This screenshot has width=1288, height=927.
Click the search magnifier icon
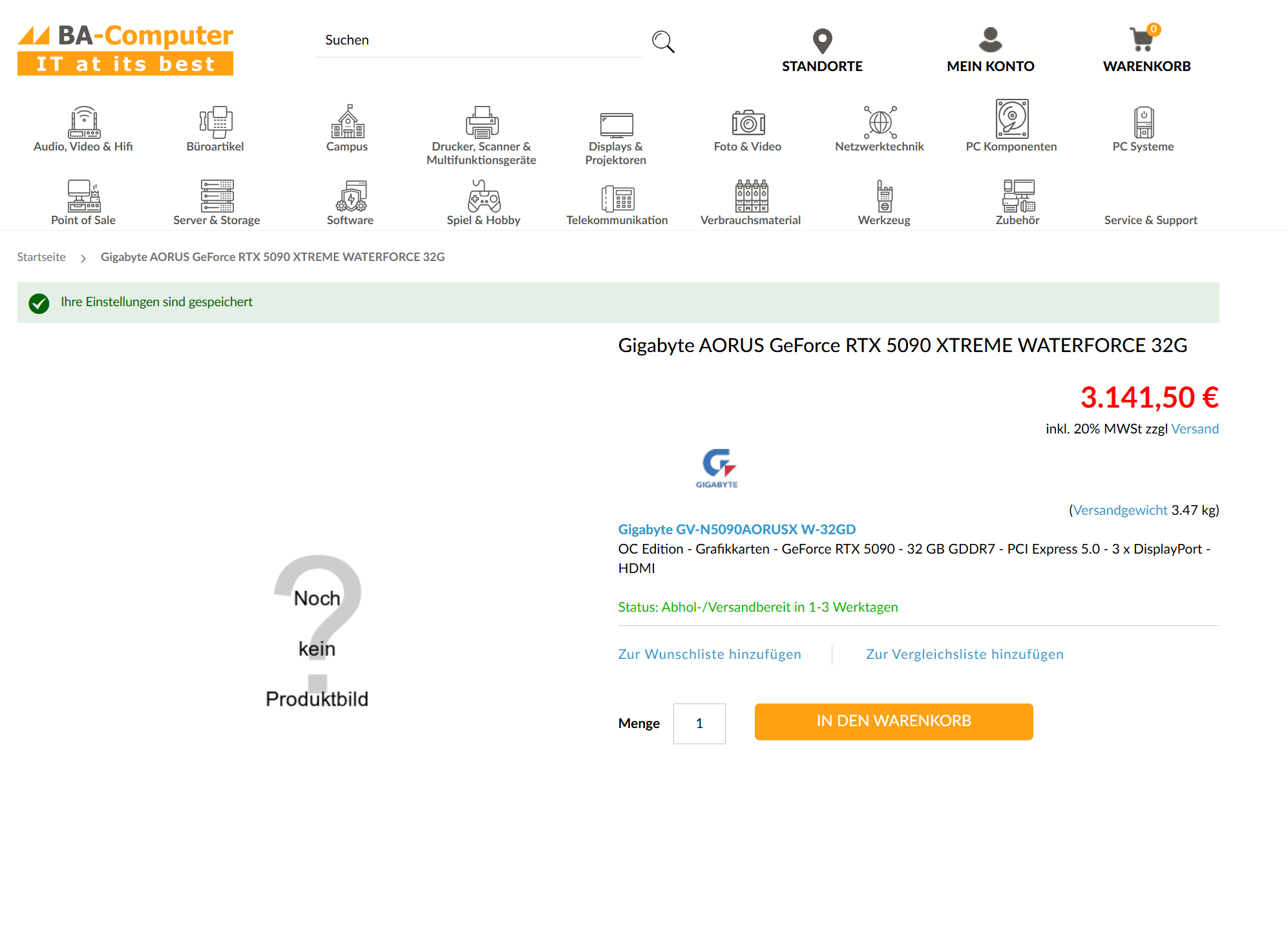[x=663, y=42]
